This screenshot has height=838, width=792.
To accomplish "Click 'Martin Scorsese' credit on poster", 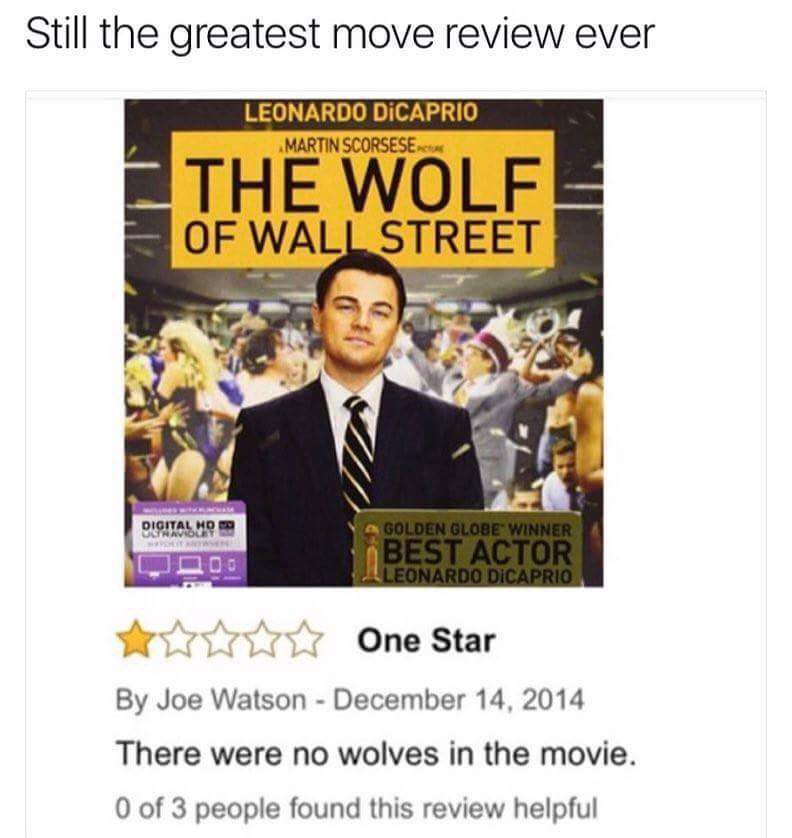I will coord(350,145).
